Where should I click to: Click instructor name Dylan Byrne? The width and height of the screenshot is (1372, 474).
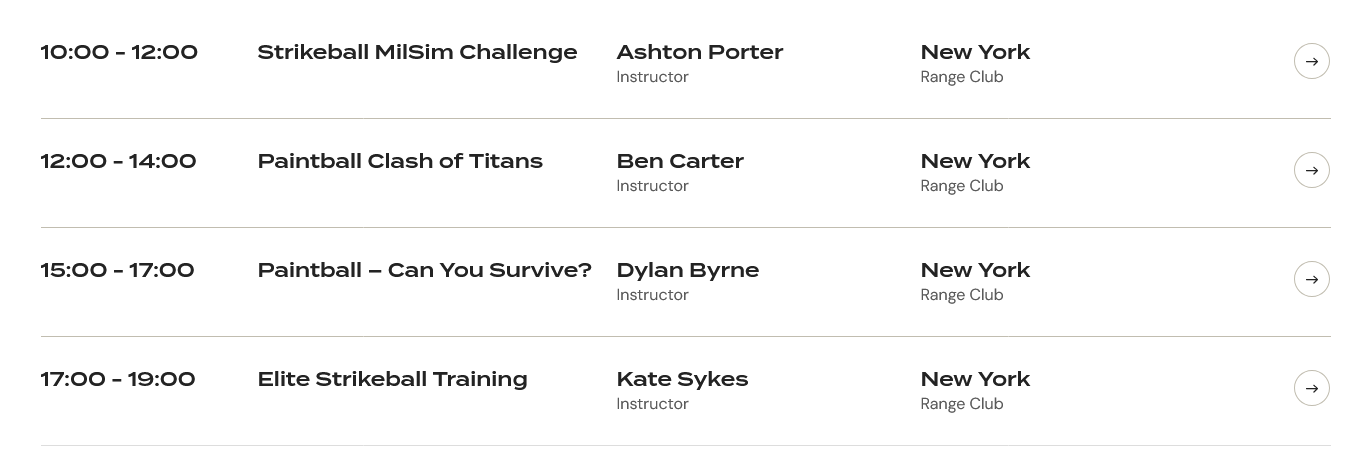tap(688, 270)
